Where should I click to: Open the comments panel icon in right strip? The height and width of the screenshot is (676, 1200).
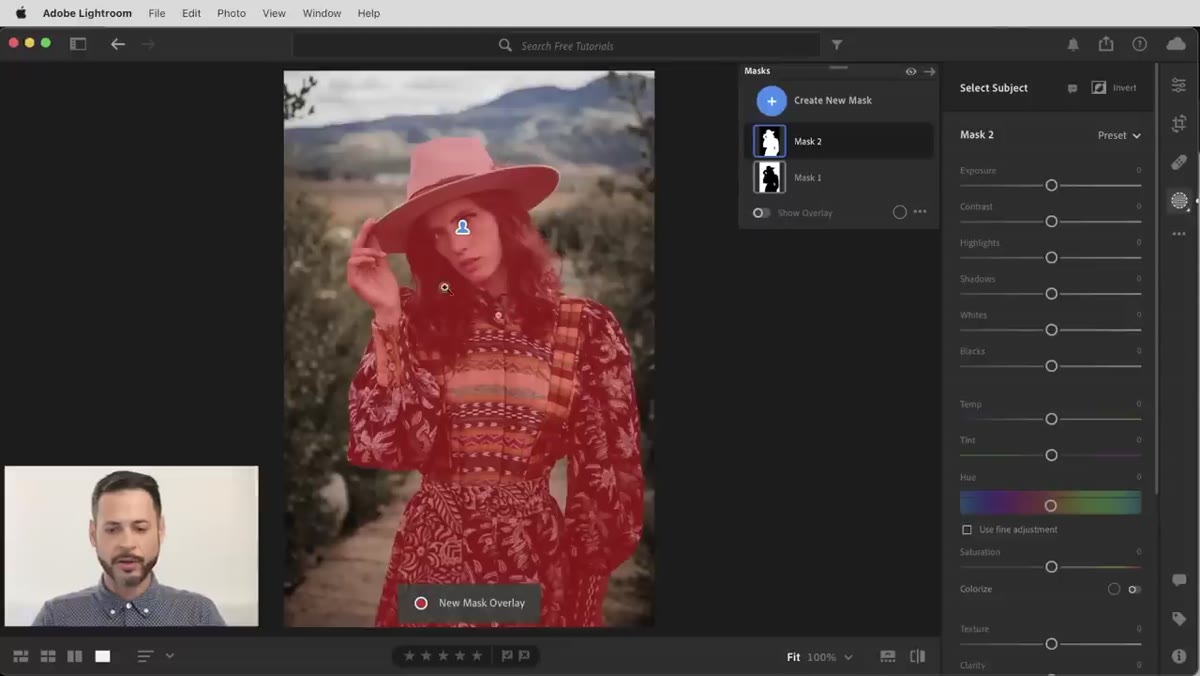tap(1179, 581)
